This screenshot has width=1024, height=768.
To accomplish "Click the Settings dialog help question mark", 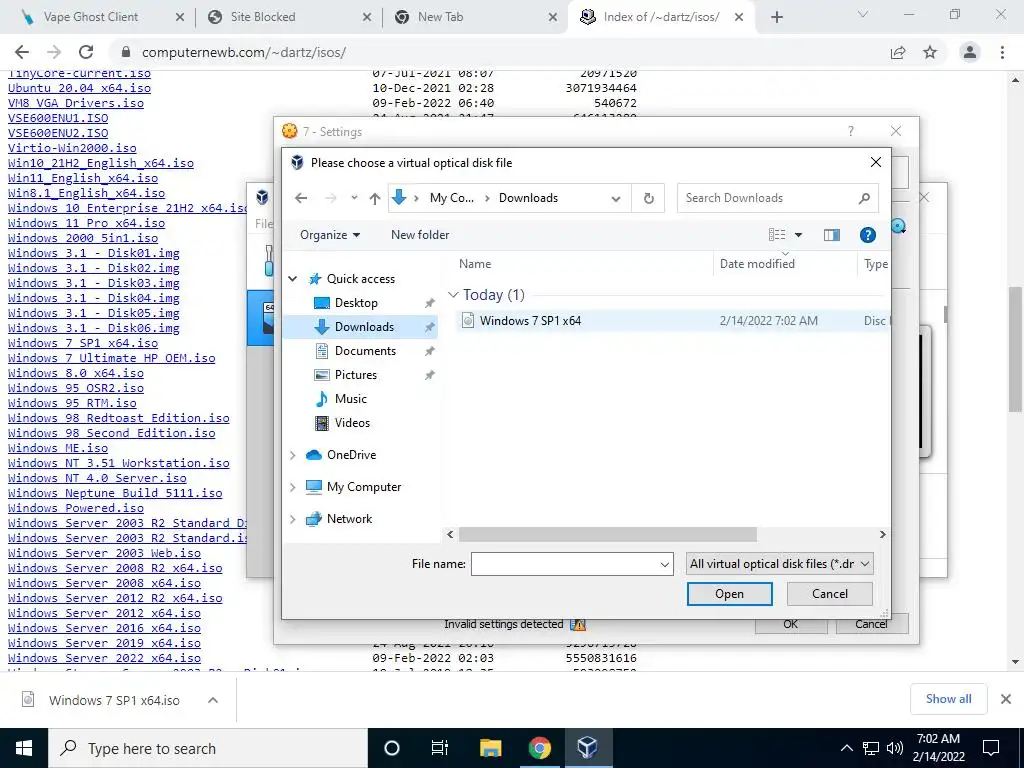I will tap(850, 131).
